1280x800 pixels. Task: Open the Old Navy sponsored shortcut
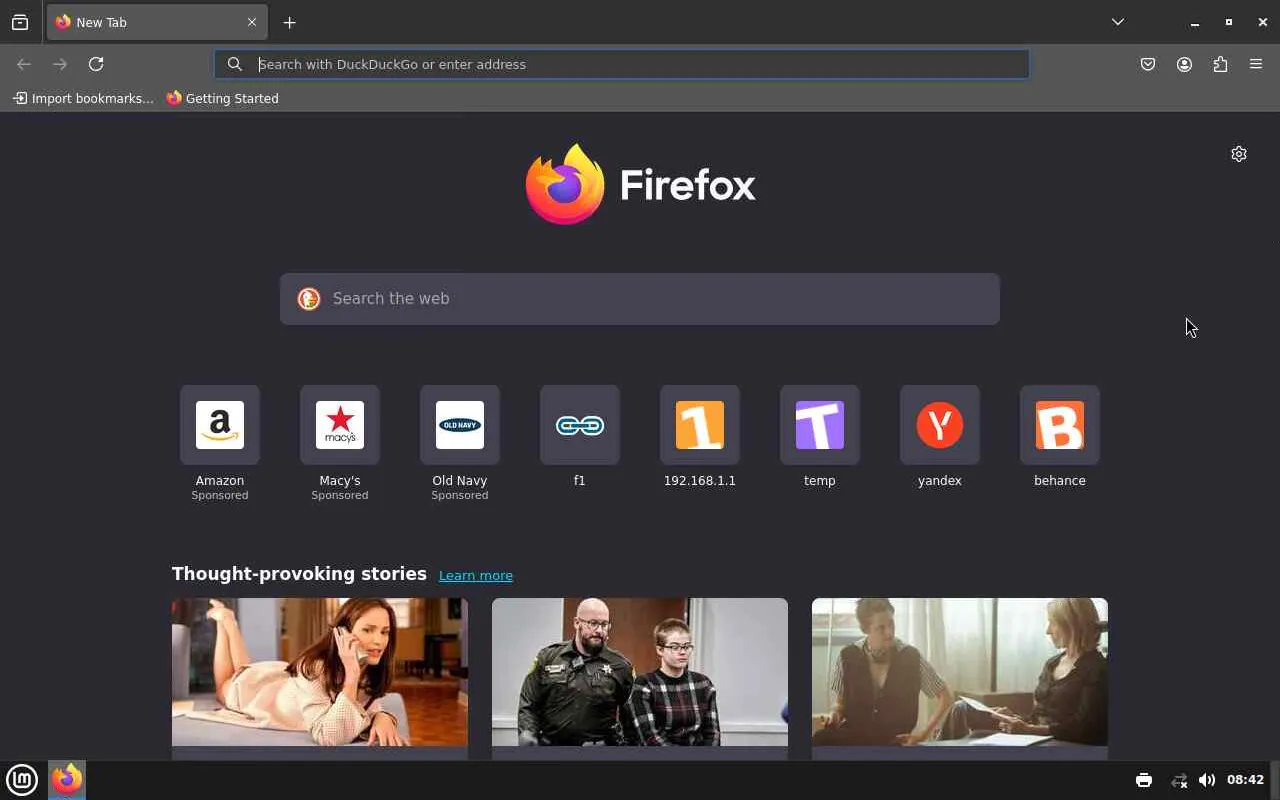[x=460, y=443]
